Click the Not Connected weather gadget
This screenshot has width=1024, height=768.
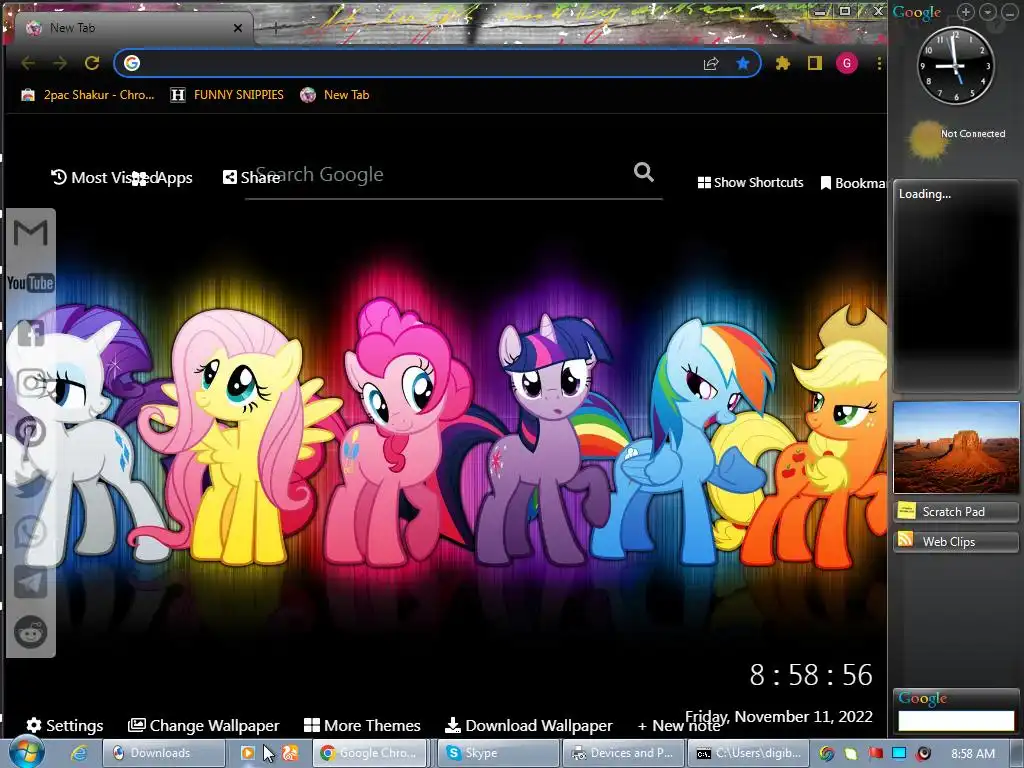click(x=955, y=138)
